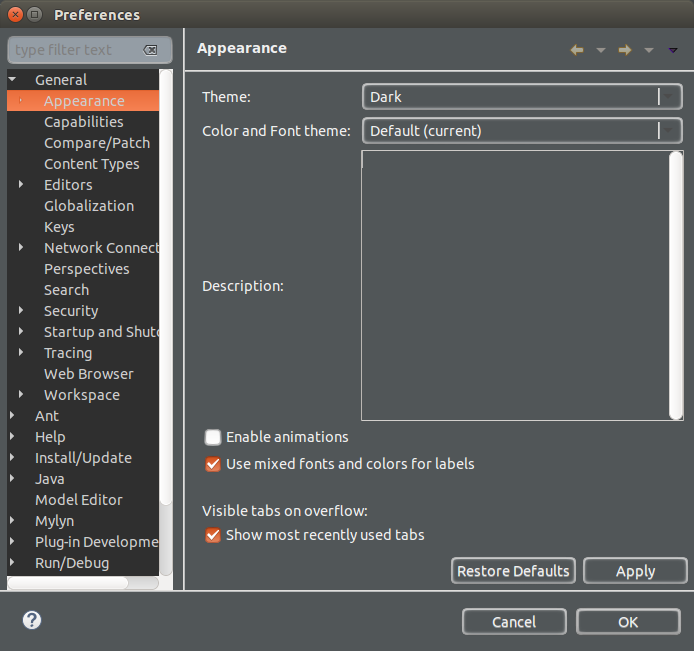Click the Restore Defaults button

513,571
